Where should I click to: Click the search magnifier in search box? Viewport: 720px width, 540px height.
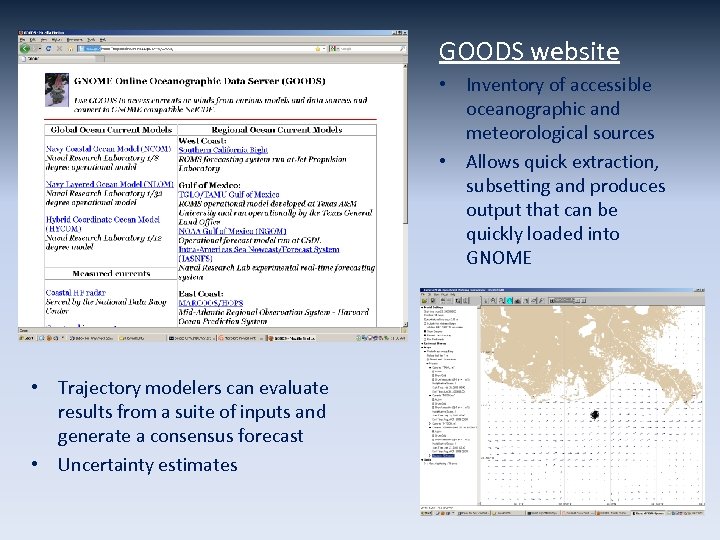pos(402,48)
